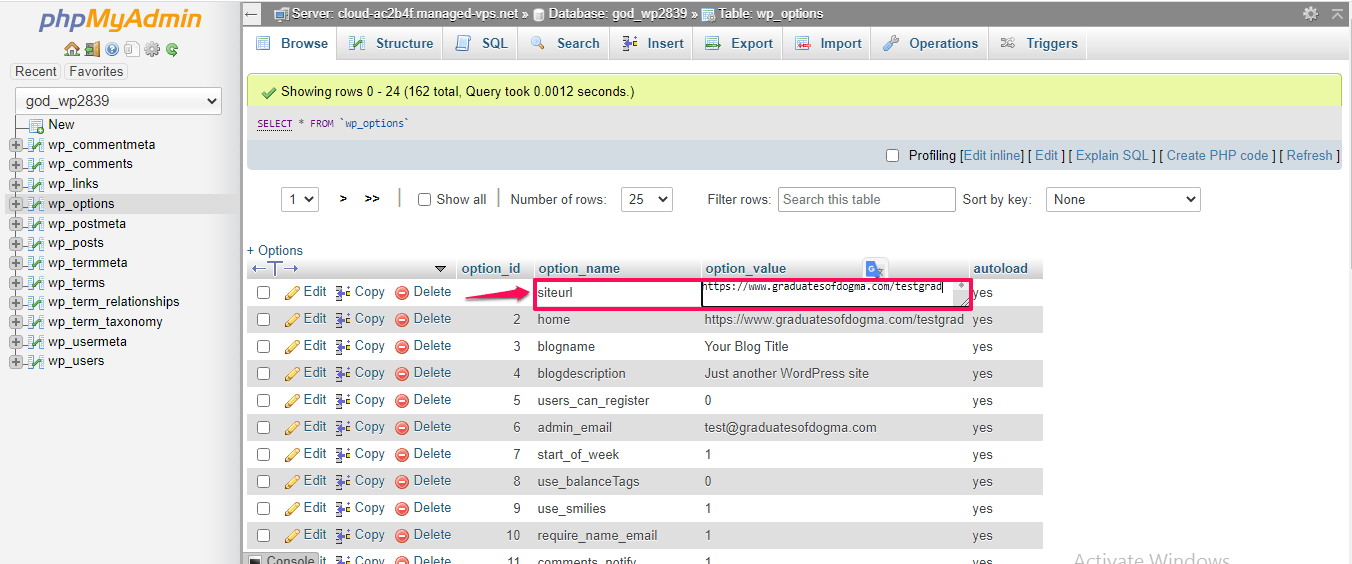1352x564 pixels.
Task: Select the siteurl row checkbox
Action: 264,292
